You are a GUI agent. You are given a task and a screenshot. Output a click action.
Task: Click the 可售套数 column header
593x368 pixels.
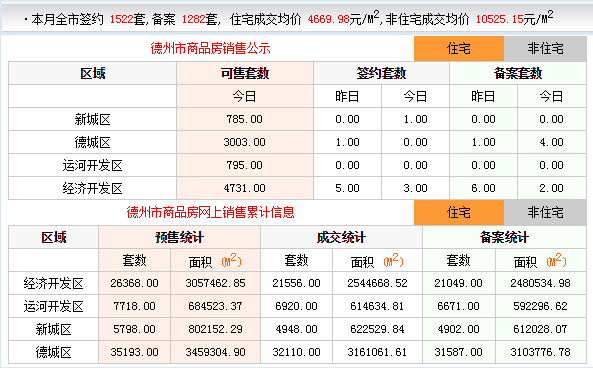[245, 73]
